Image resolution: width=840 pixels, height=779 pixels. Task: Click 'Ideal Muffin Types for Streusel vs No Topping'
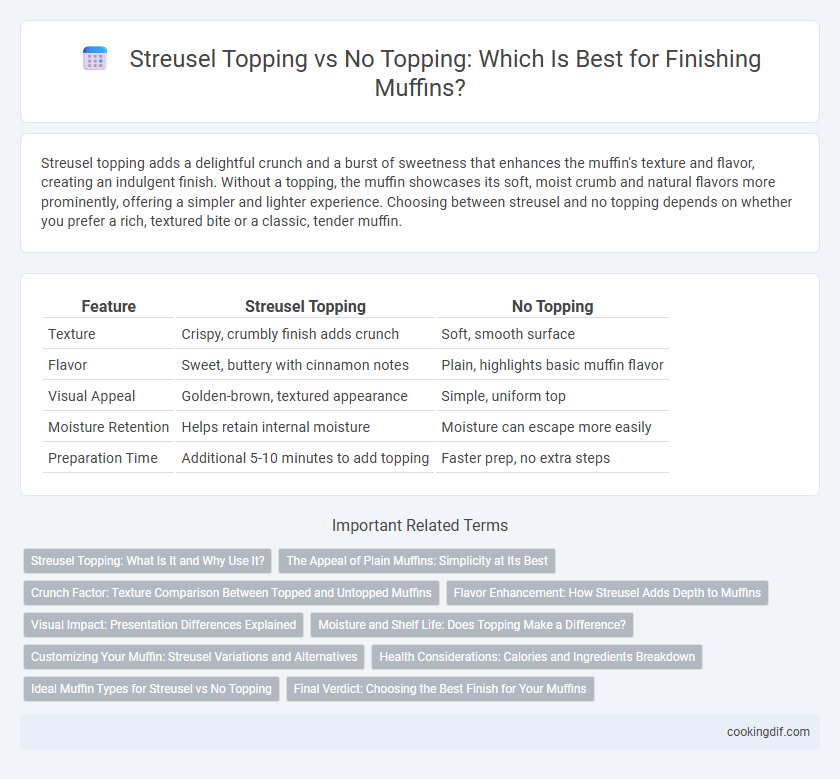151,689
